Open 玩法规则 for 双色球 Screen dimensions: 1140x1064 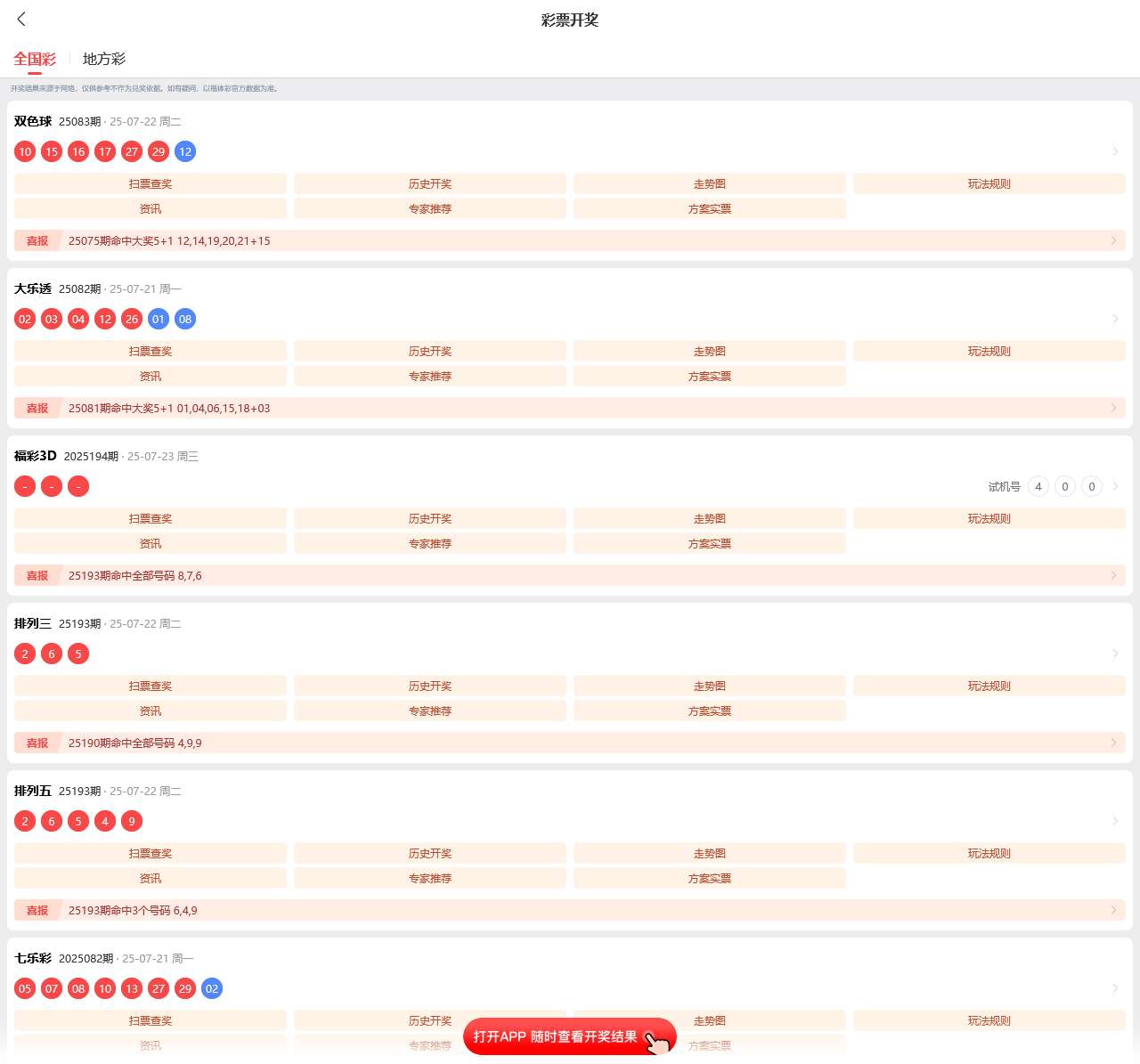pos(989,183)
